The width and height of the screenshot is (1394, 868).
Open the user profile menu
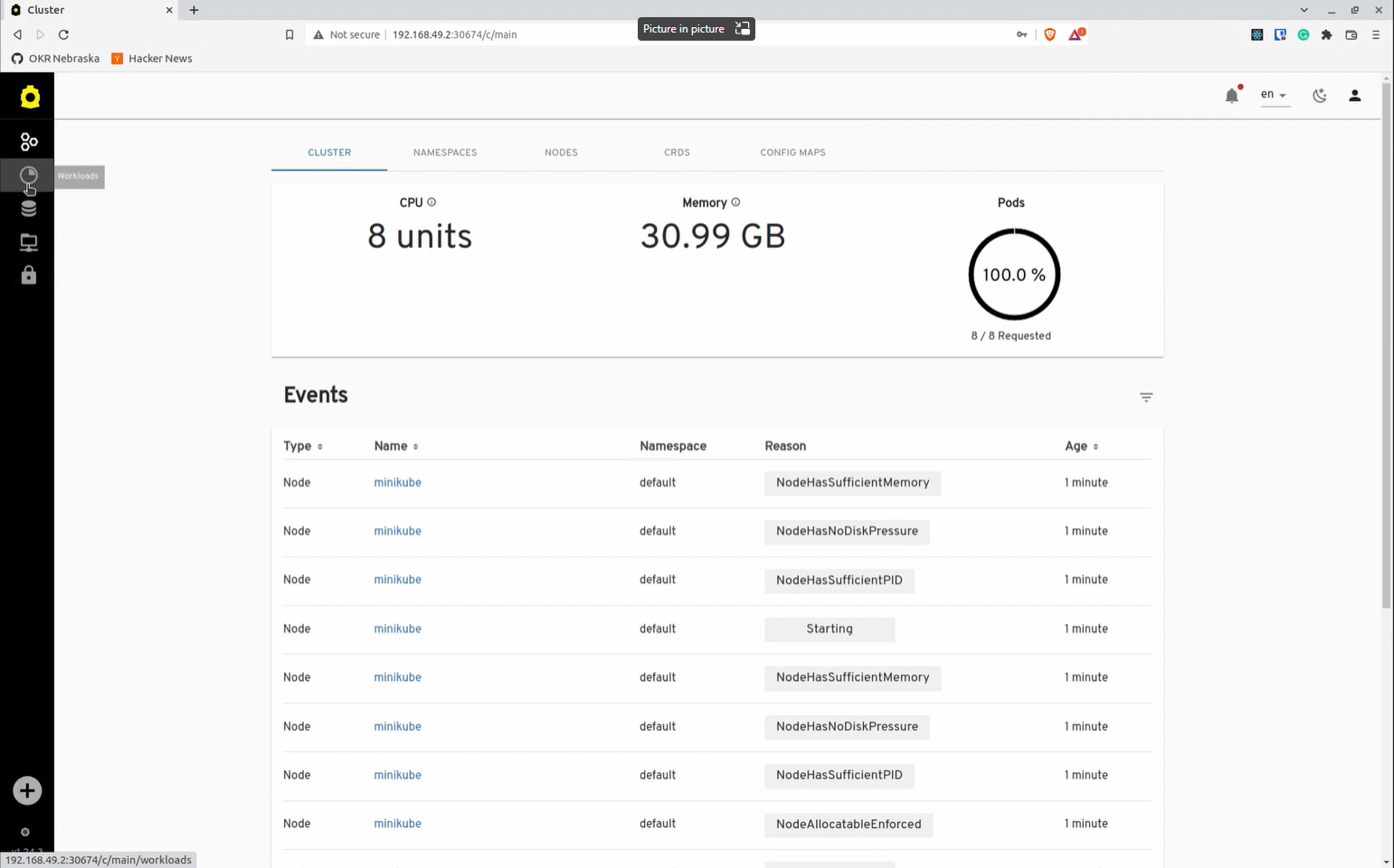[1354, 94]
